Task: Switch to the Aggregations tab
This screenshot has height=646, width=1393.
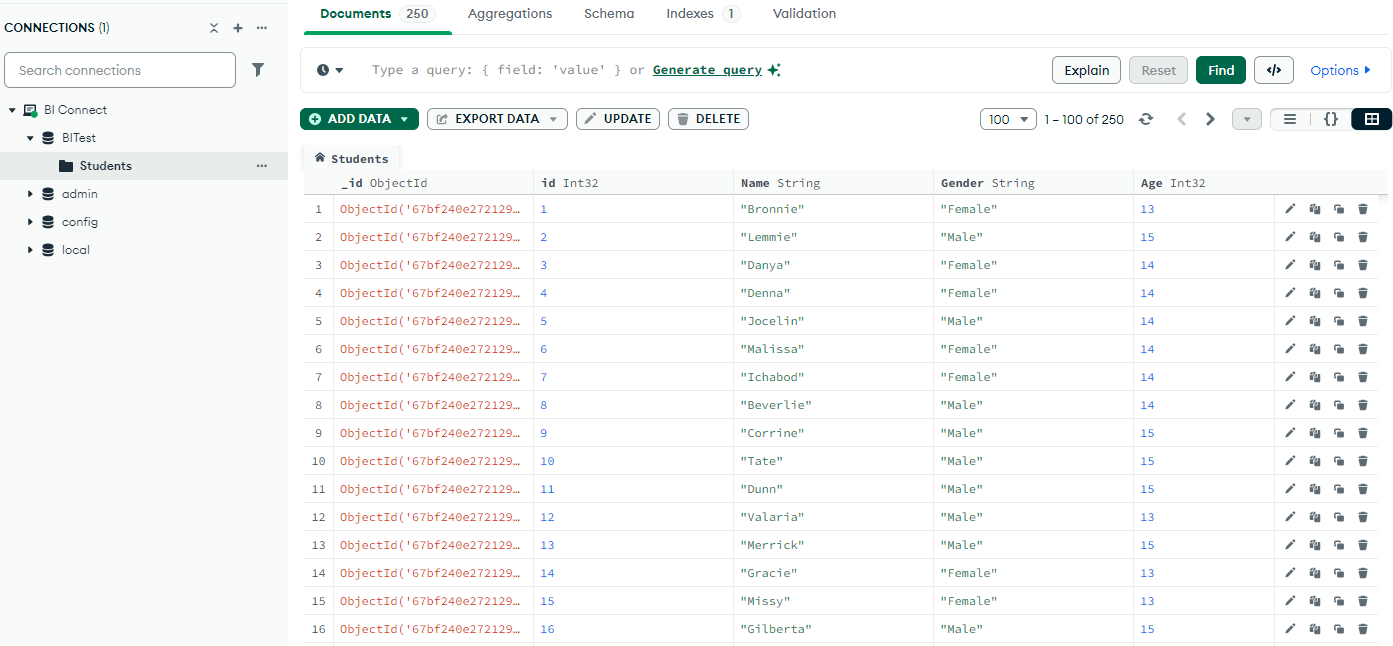Action: 510,13
